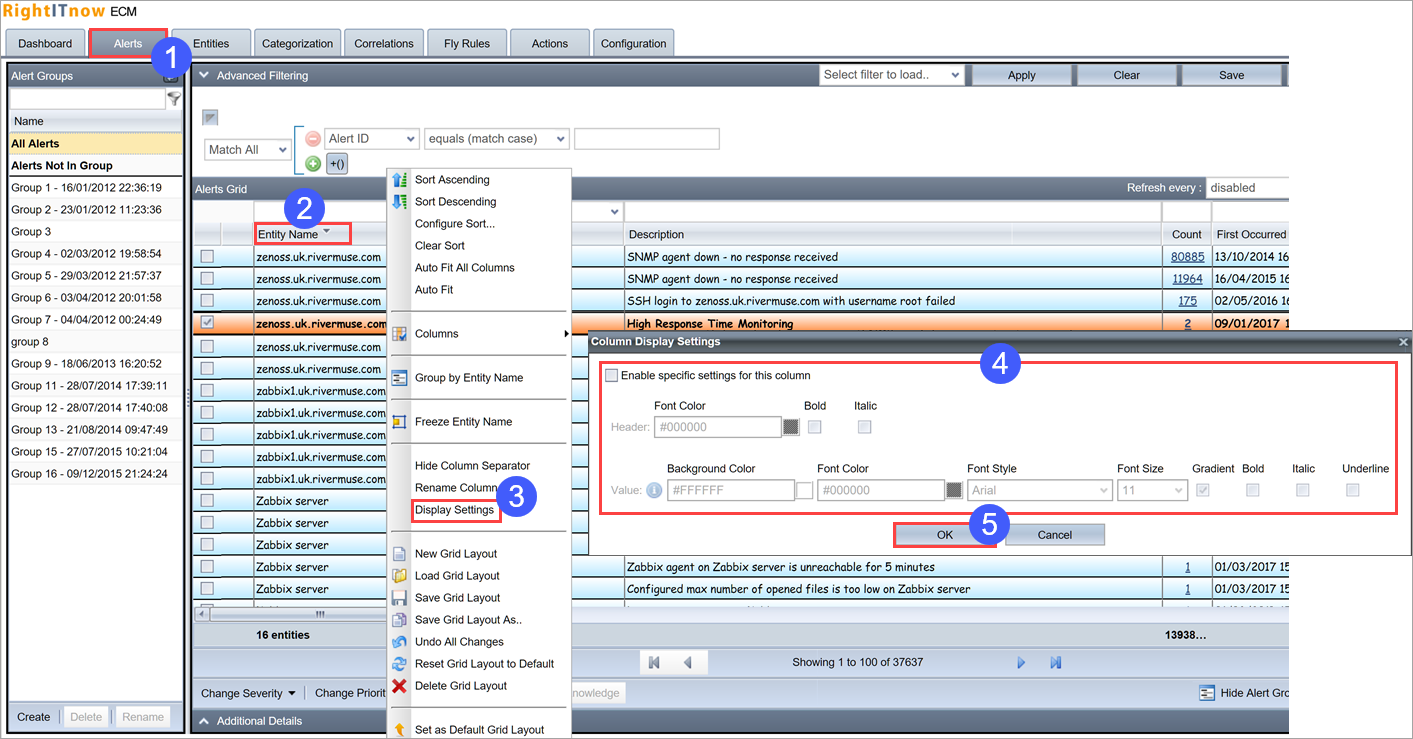
Task: Click the Value background color swatch
Action: click(804, 490)
